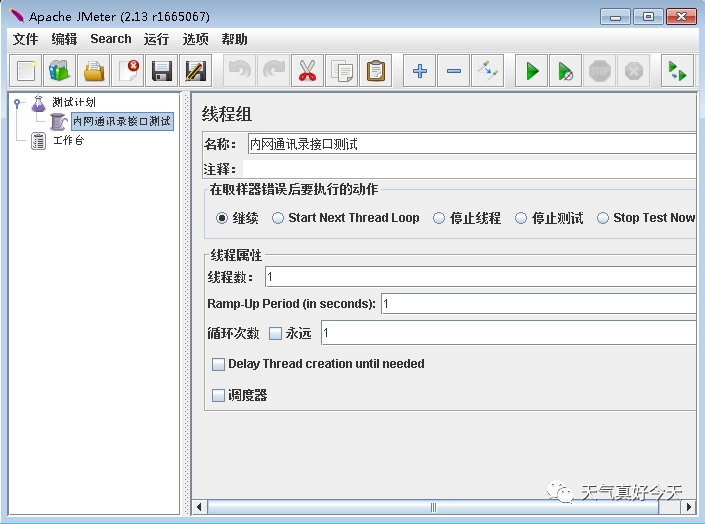Click the Ramp-Up Period input field
705x524 pixels.
pos(539,304)
